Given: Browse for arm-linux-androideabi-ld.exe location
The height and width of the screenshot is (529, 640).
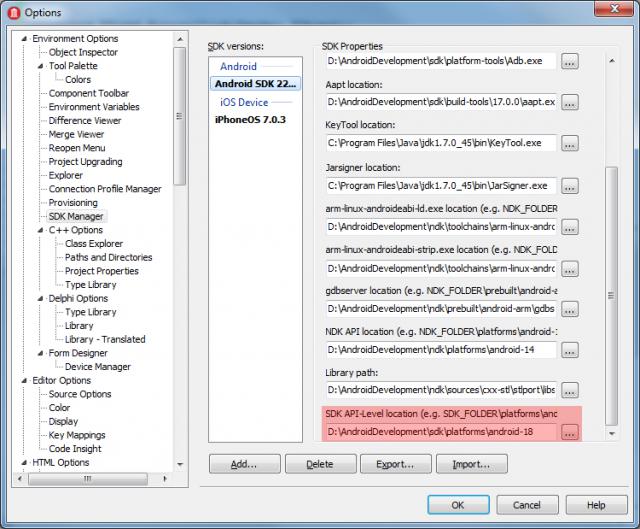Looking at the screenshot, I should pos(570,227).
